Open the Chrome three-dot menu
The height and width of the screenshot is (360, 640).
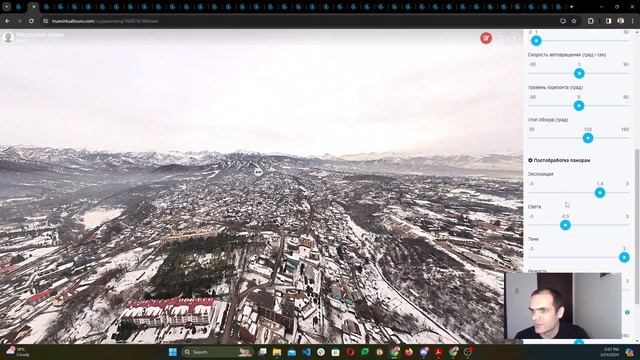tap(633, 21)
